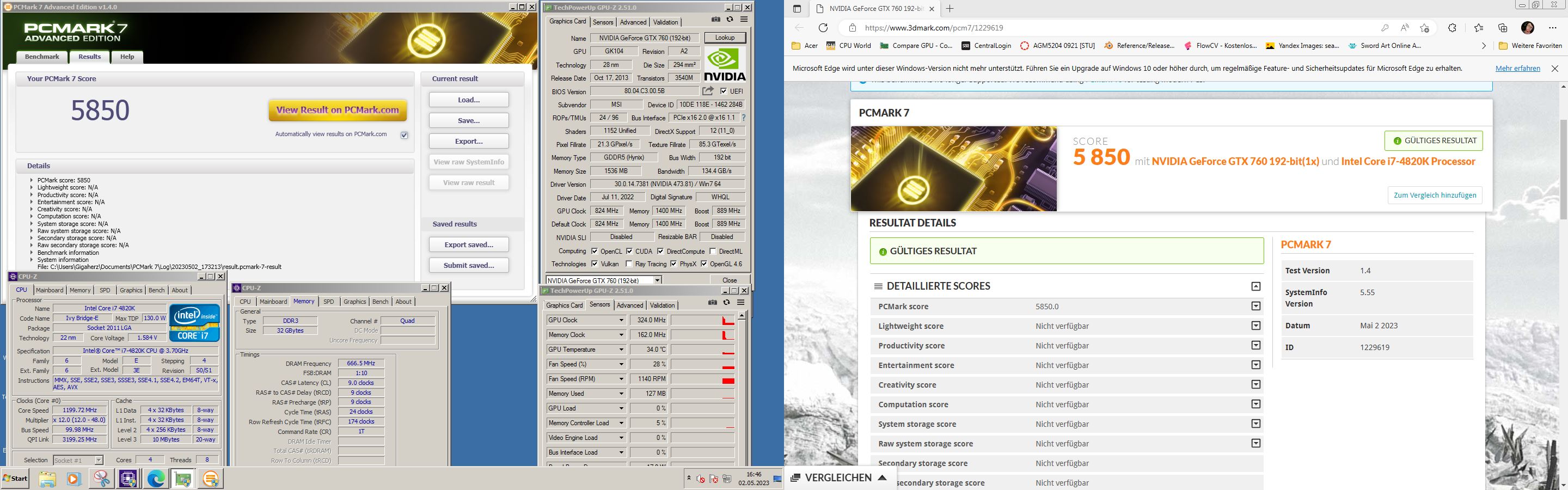Open the PCMark 7 Help tab

coord(127,57)
